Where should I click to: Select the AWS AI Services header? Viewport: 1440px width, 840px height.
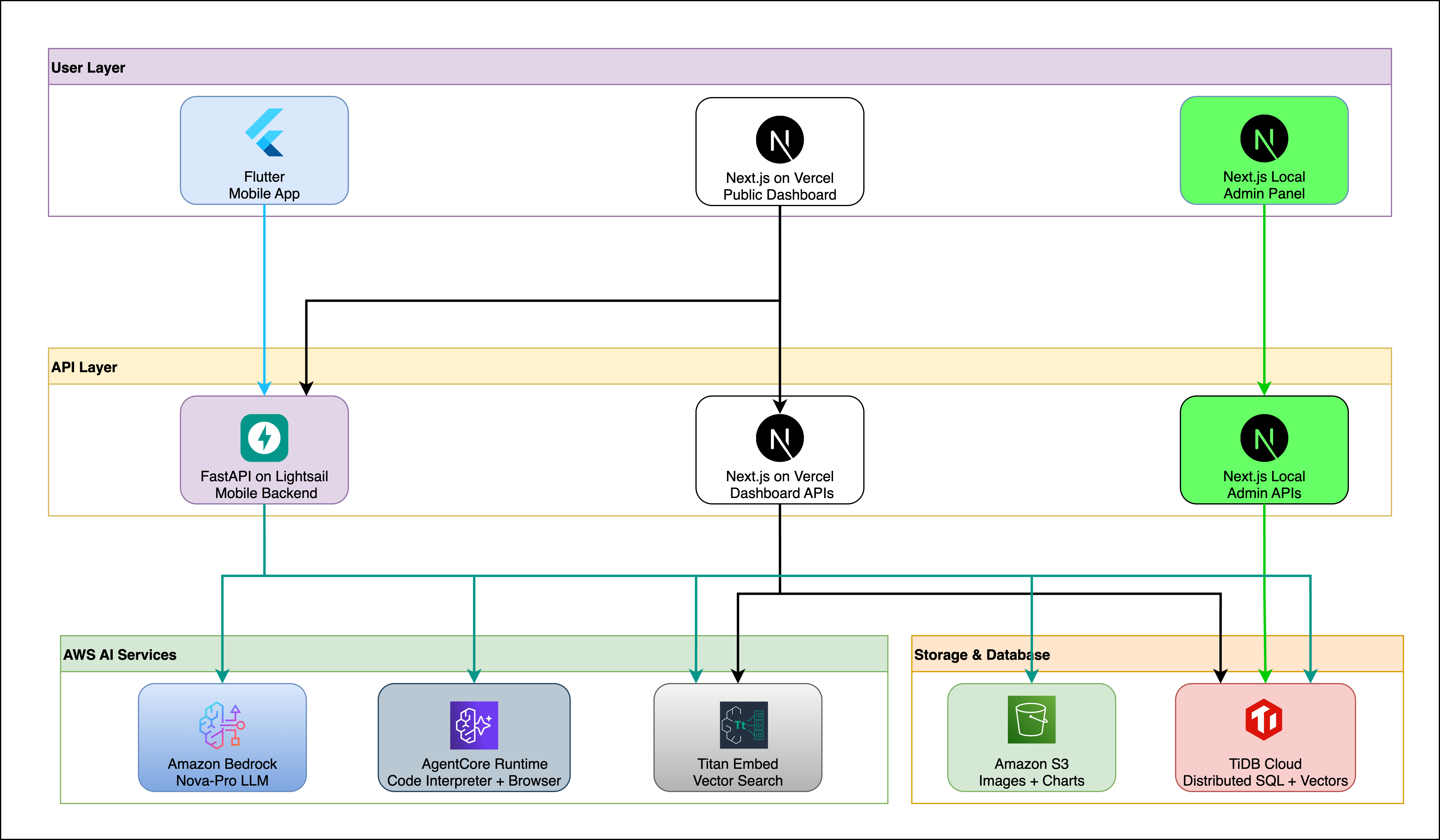point(119,655)
